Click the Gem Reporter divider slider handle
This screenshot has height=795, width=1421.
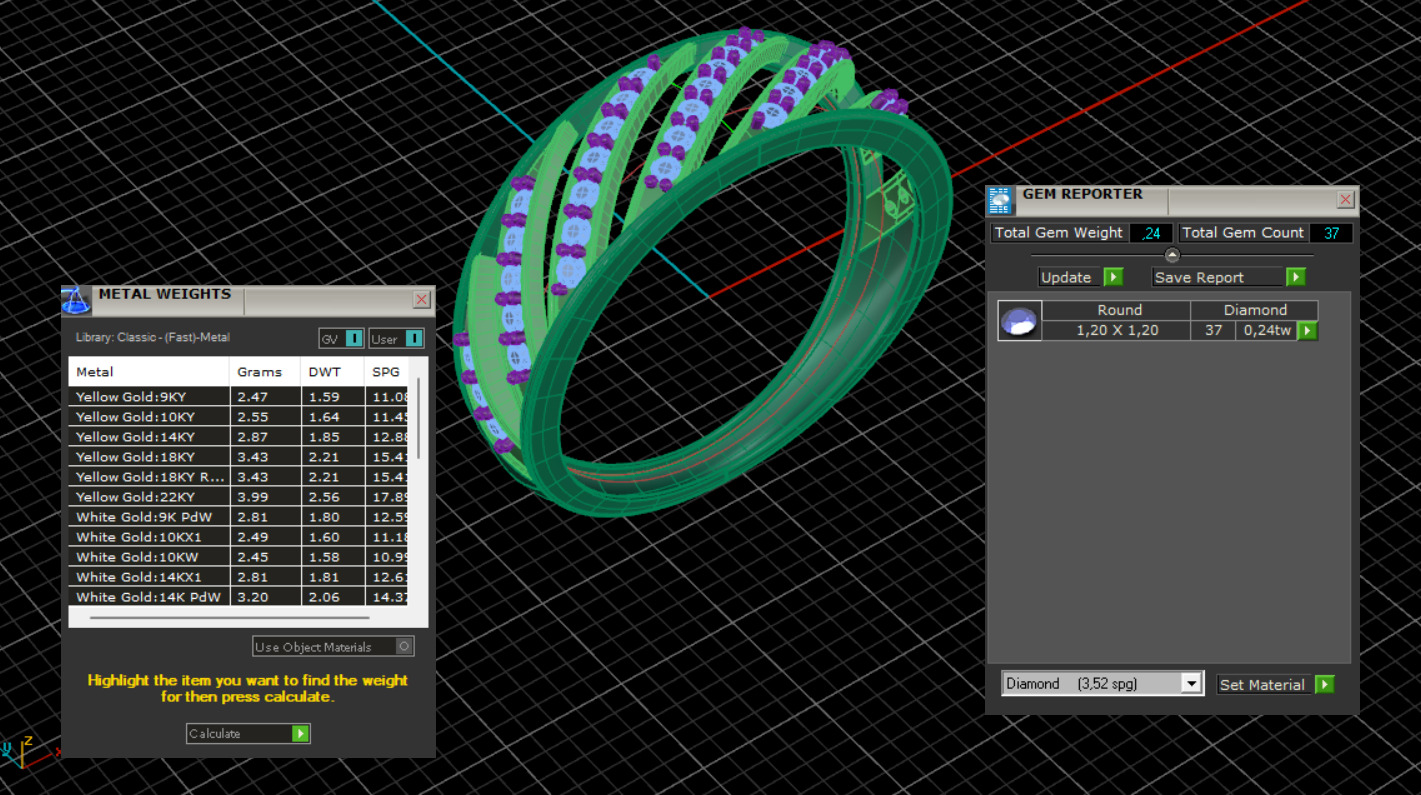[1172, 255]
